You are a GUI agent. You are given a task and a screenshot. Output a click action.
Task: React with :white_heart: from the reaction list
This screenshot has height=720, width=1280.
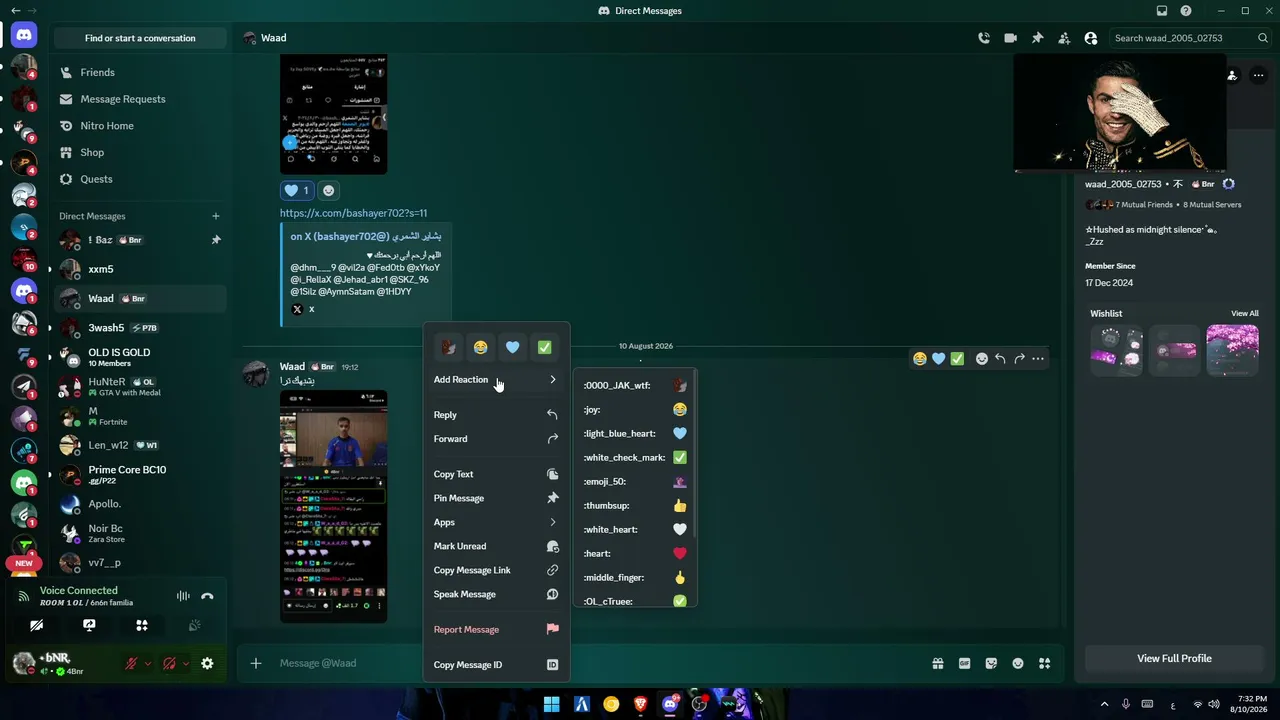(x=635, y=530)
